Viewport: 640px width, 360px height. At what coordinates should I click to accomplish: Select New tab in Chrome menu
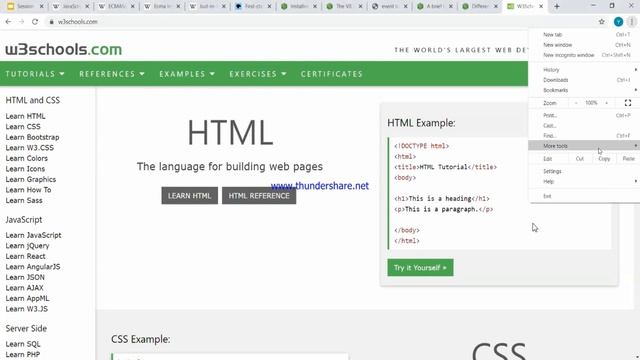coord(584,35)
